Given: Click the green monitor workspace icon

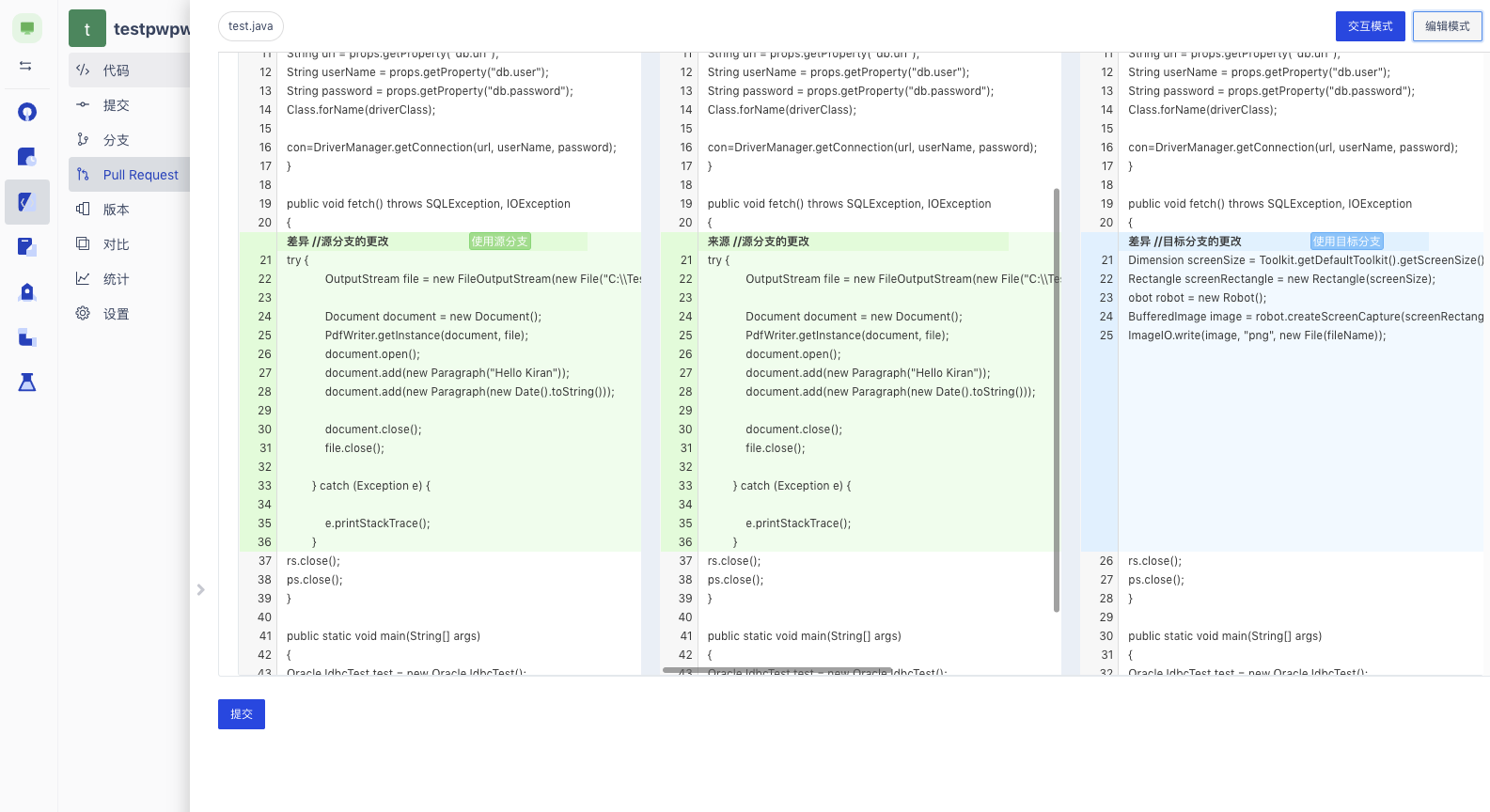Looking at the screenshot, I should pyautogui.click(x=27, y=28).
